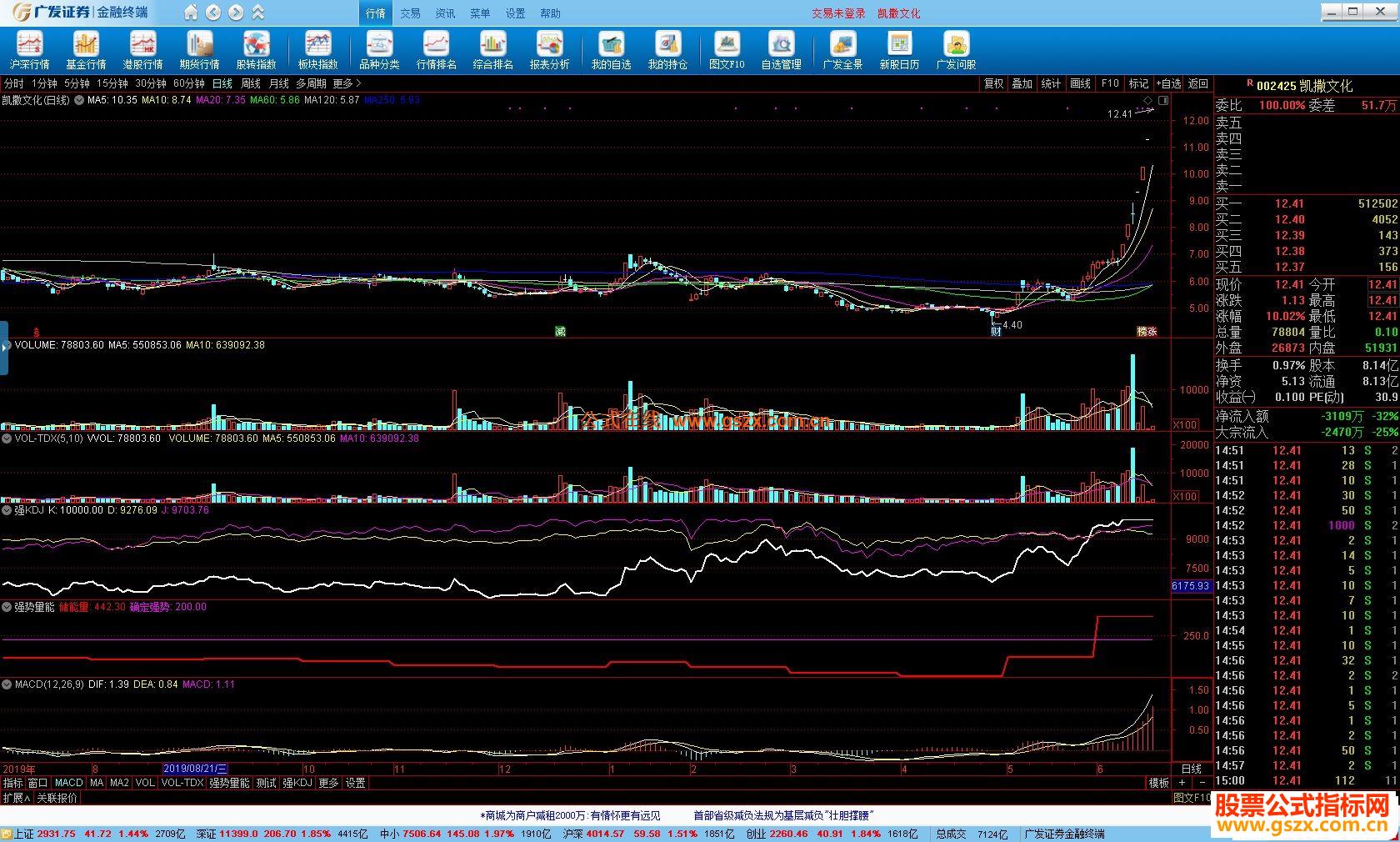This screenshot has width=1400, height=842.
Task: Open 板块指数 sector index icon
Action: click(317, 50)
